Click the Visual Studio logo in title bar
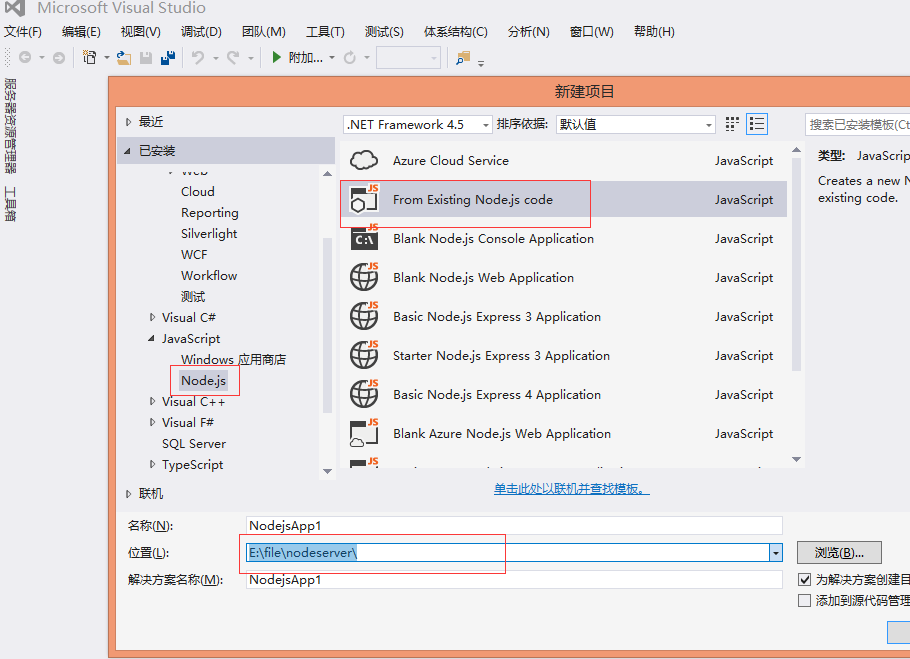 pyautogui.click(x=15, y=8)
